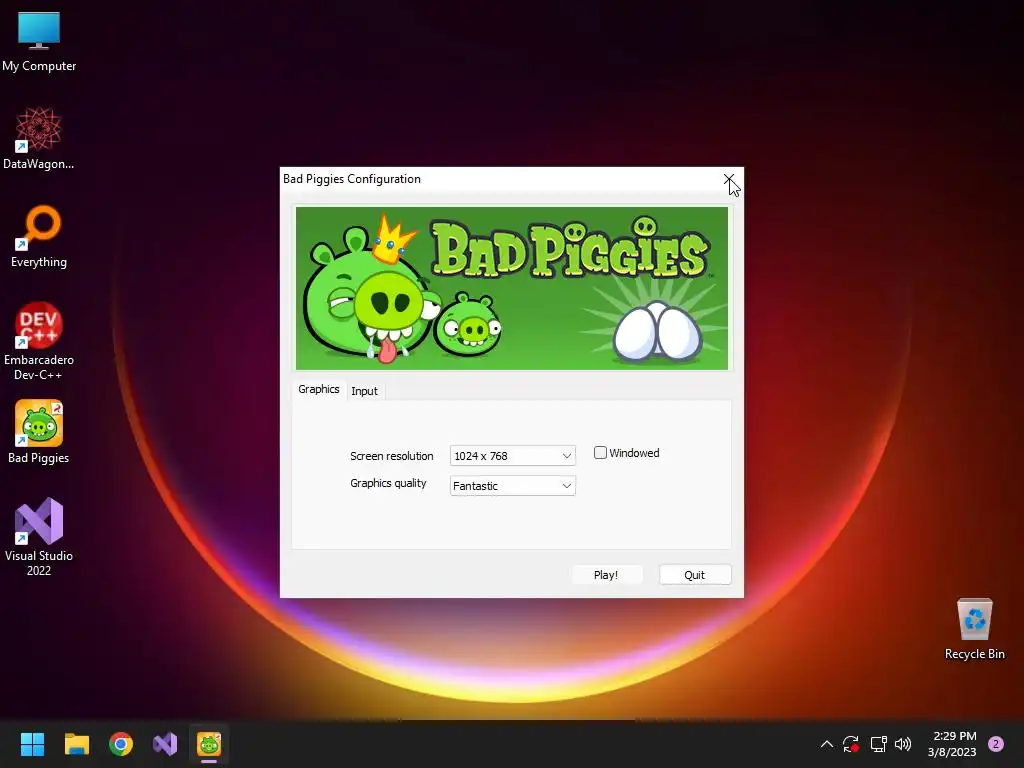Open File Explorer from the taskbar

(x=76, y=744)
